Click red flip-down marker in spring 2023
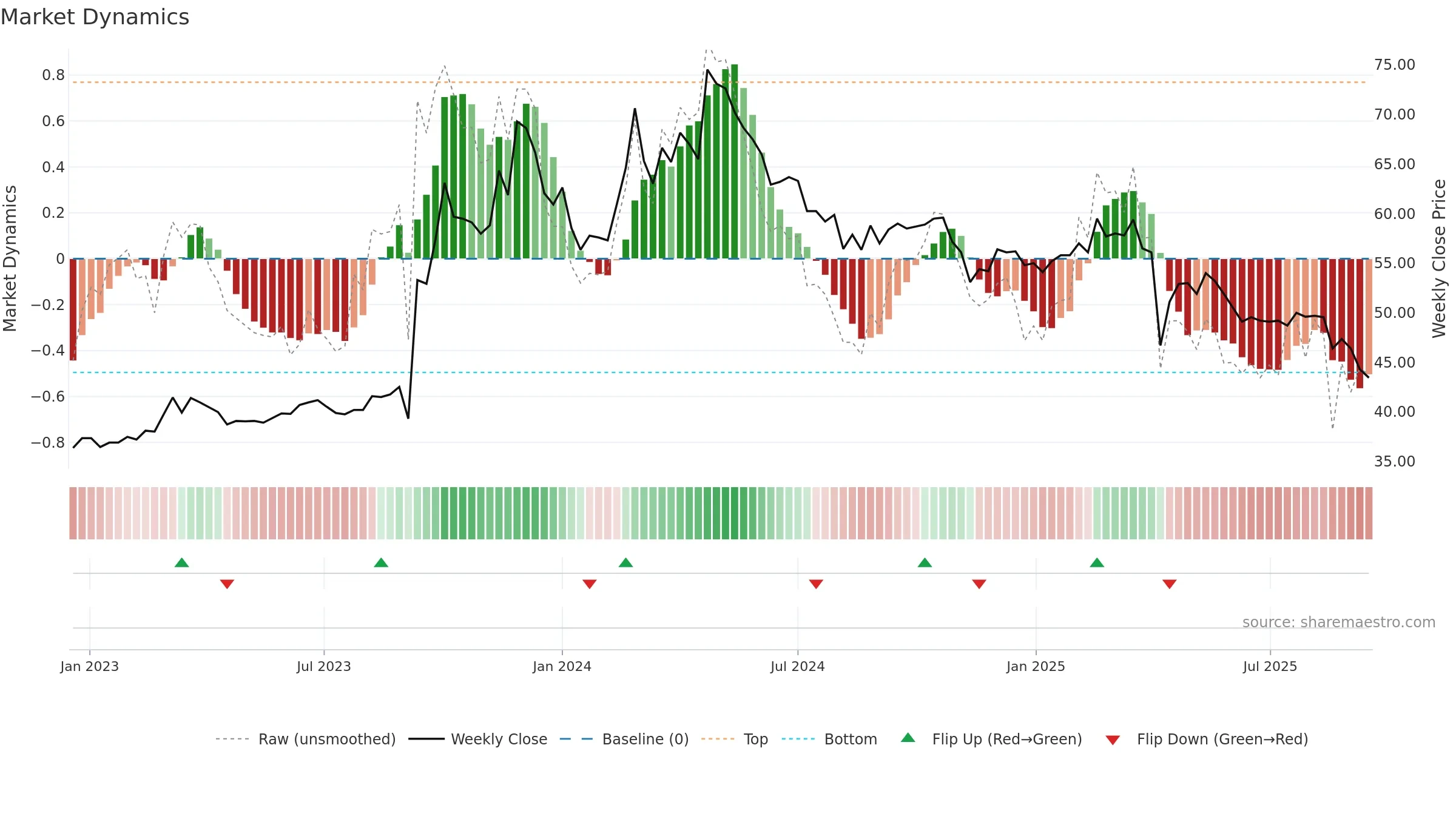Image resolution: width=1456 pixels, height=819 pixels. tap(227, 584)
